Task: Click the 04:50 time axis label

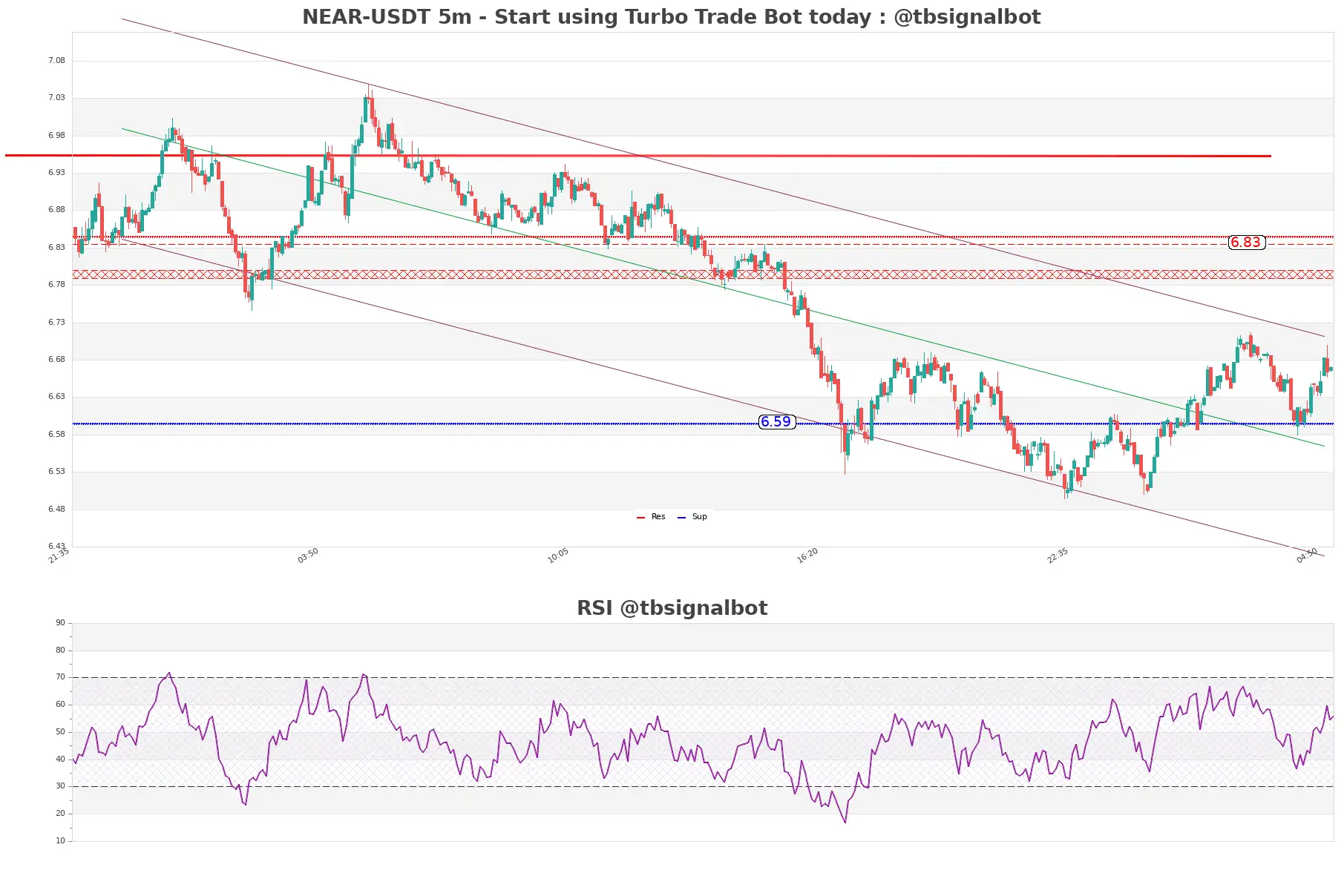Action: click(x=1307, y=556)
